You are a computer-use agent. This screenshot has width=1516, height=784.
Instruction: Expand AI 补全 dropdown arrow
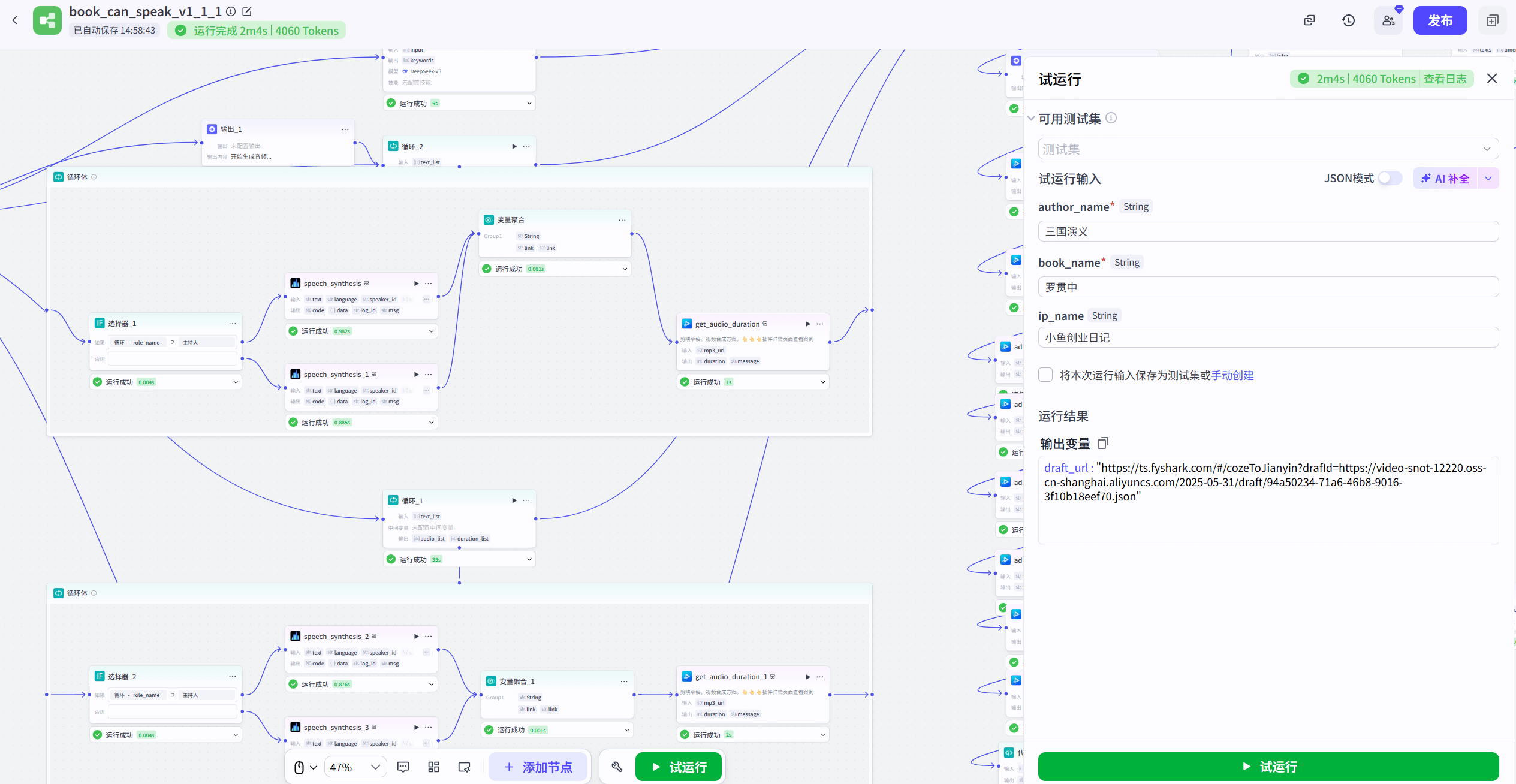click(1488, 179)
